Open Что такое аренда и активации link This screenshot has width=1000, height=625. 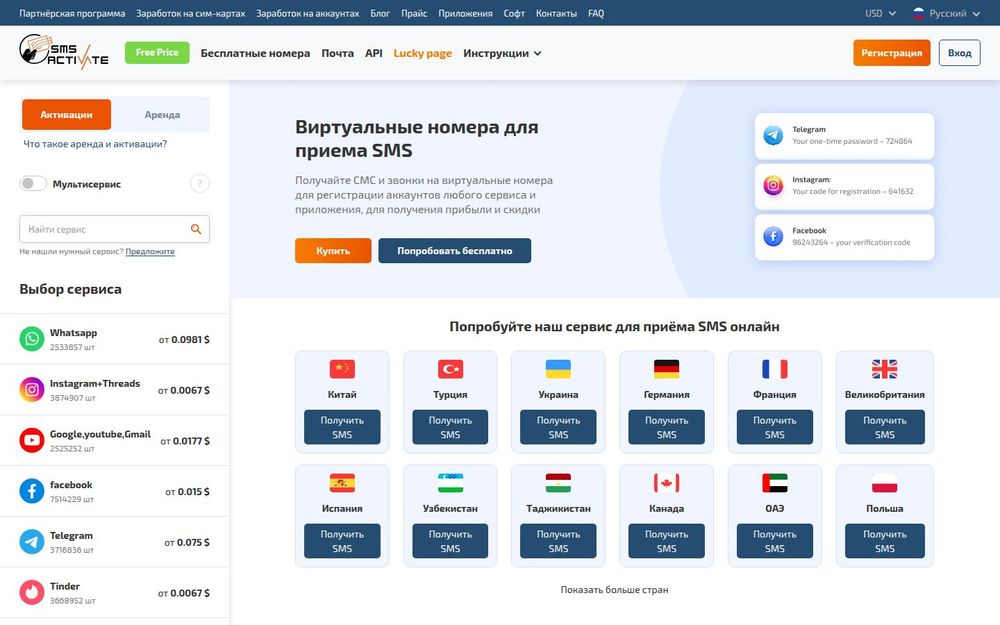coord(95,144)
